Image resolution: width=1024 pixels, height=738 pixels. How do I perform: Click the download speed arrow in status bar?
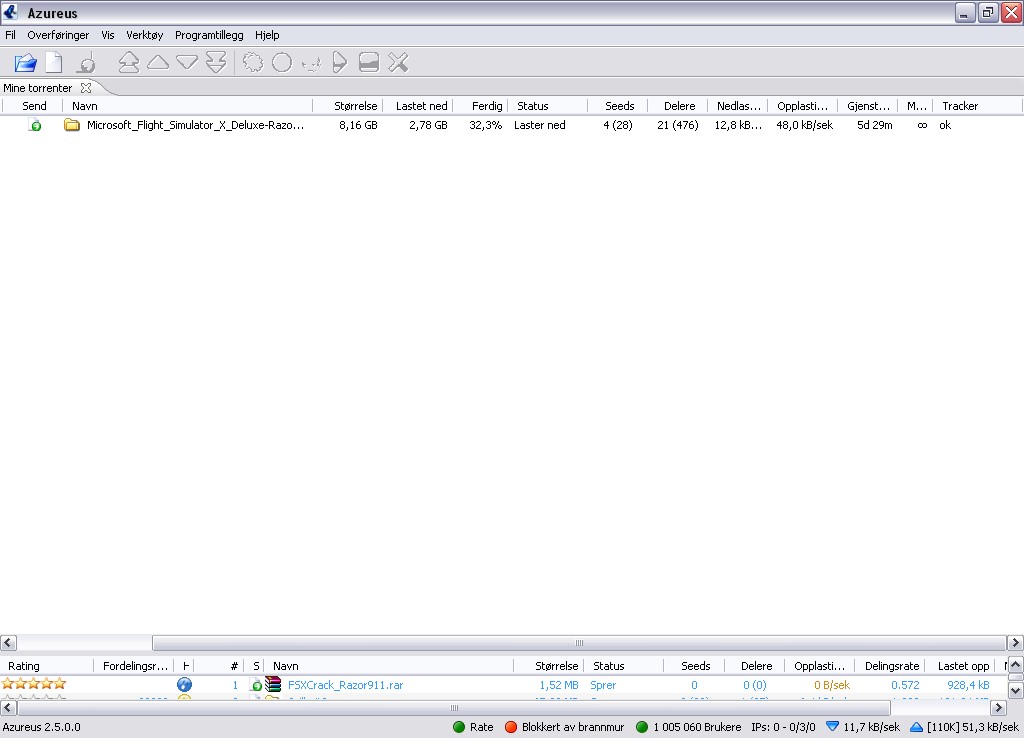click(x=832, y=727)
